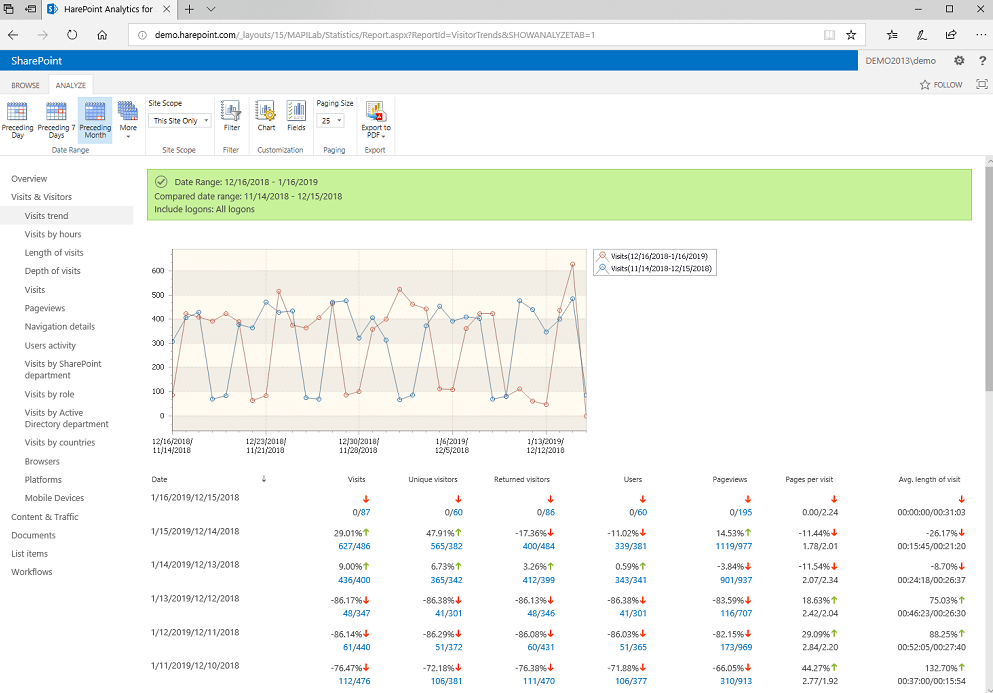This screenshot has width=993, height=693.
Task: Open the Paging Size dropdown
Action: pos(330,120)
